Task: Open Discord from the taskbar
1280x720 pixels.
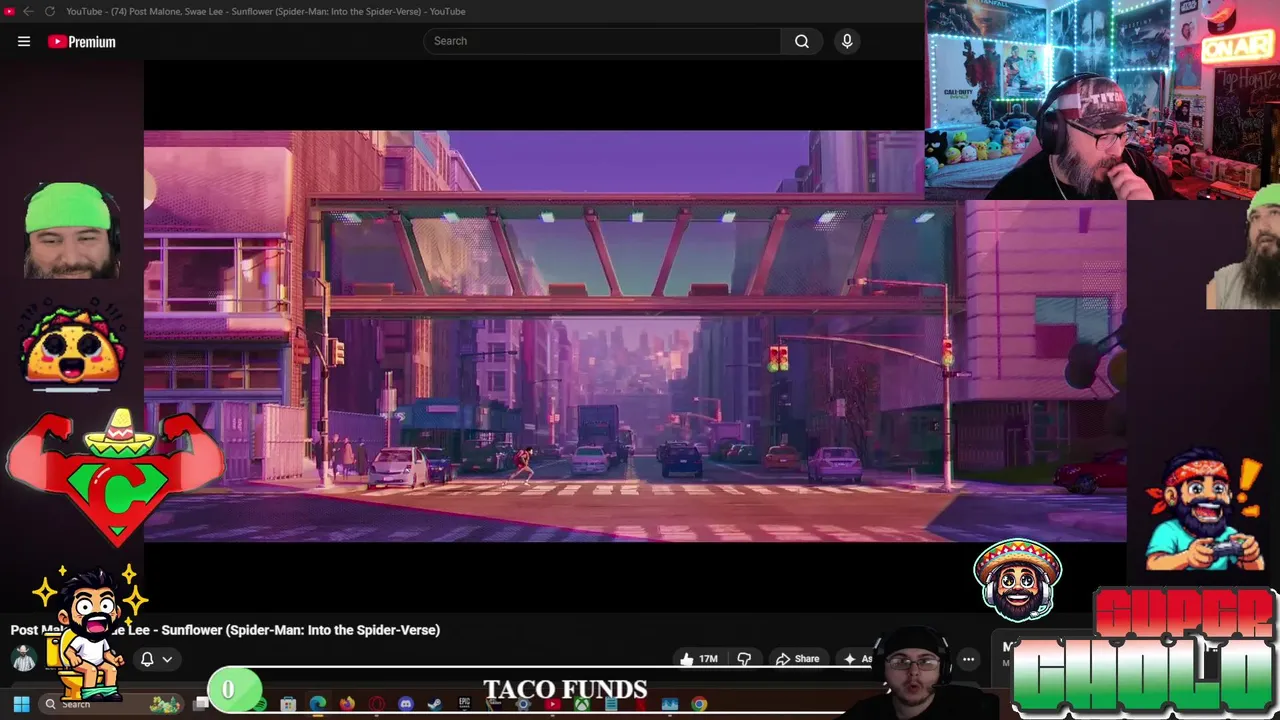Action: [x=405, y=704]
